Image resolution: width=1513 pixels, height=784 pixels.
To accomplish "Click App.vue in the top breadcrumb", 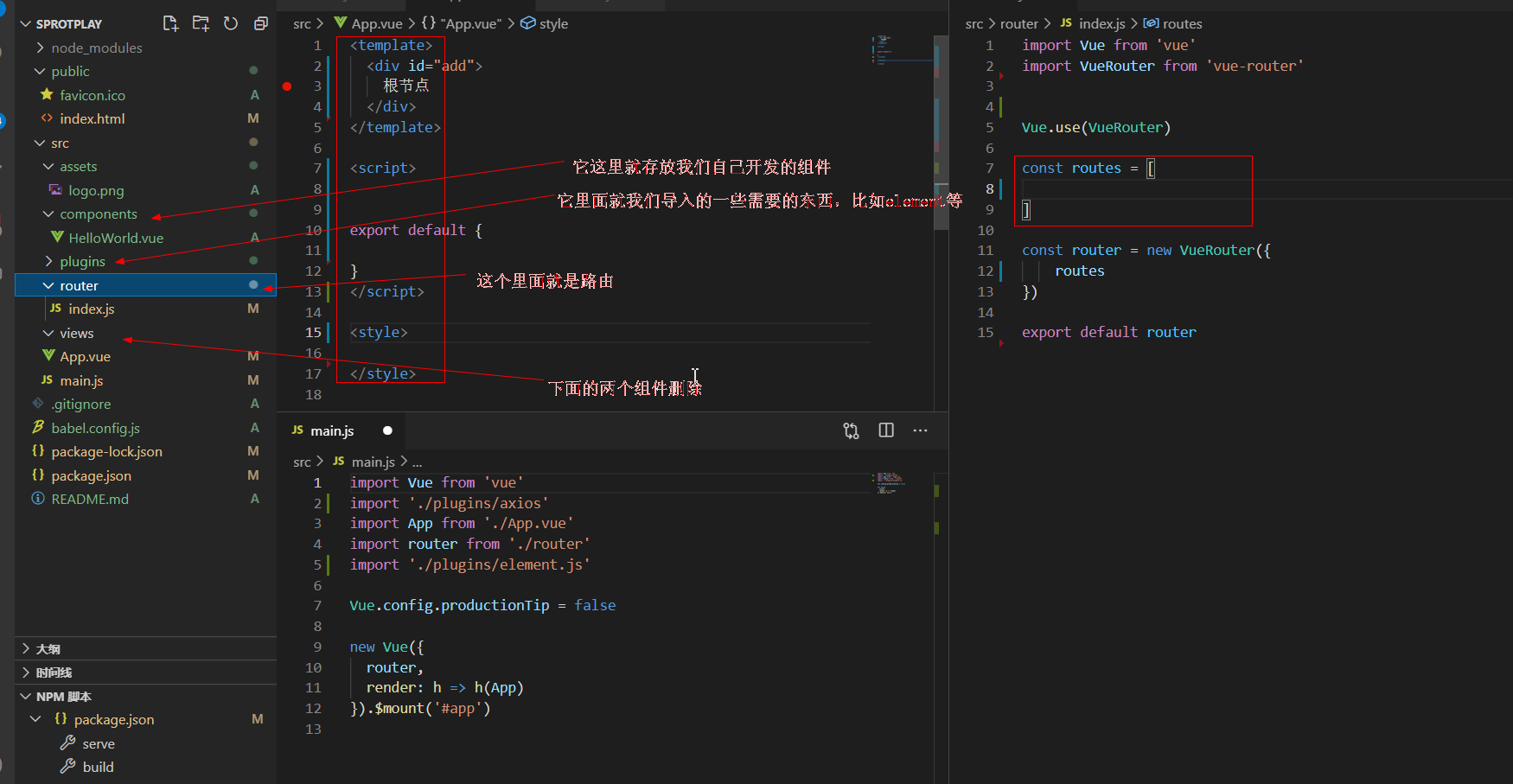I will point(377,23).
